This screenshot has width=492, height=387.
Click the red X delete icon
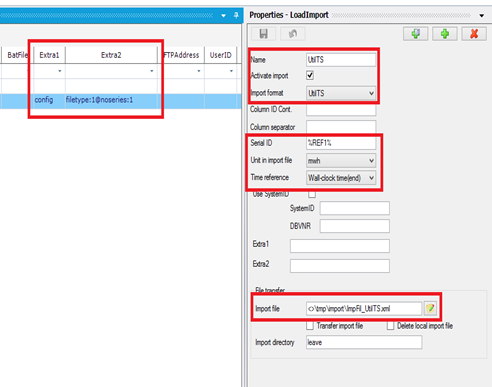(474, 34)
